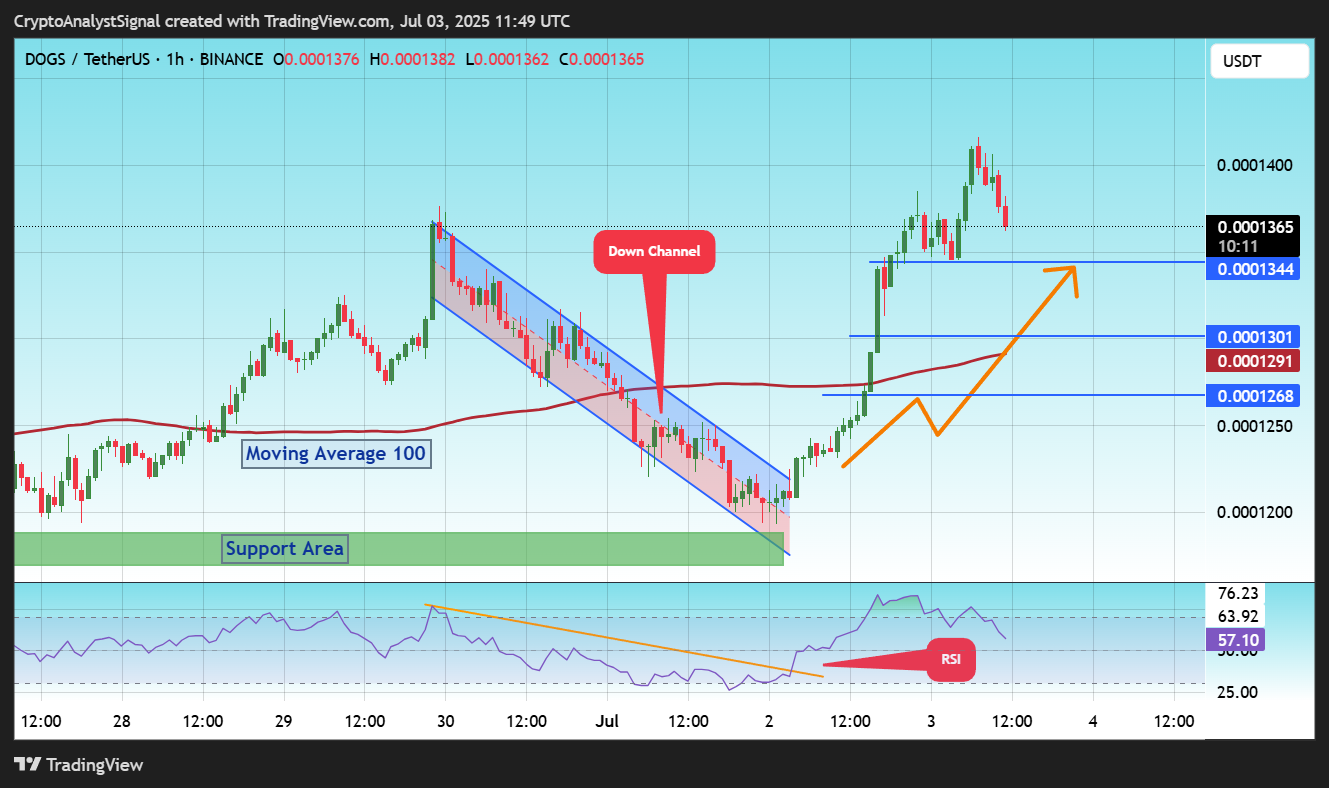Image resolution: width=1329 pixels, height=788 pixels.
Task: Click the RSI 76.23 axis value
Action: click(1238, 593)
